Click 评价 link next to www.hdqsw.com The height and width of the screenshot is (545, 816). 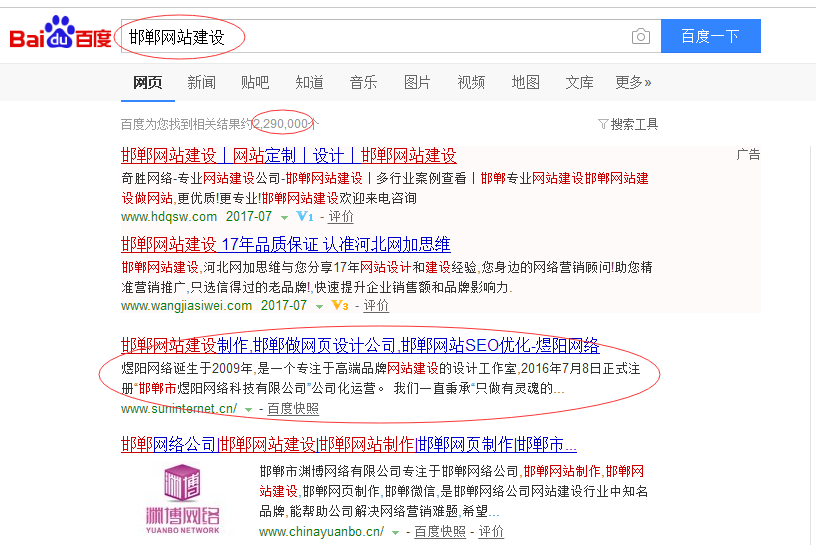[341, 217]
